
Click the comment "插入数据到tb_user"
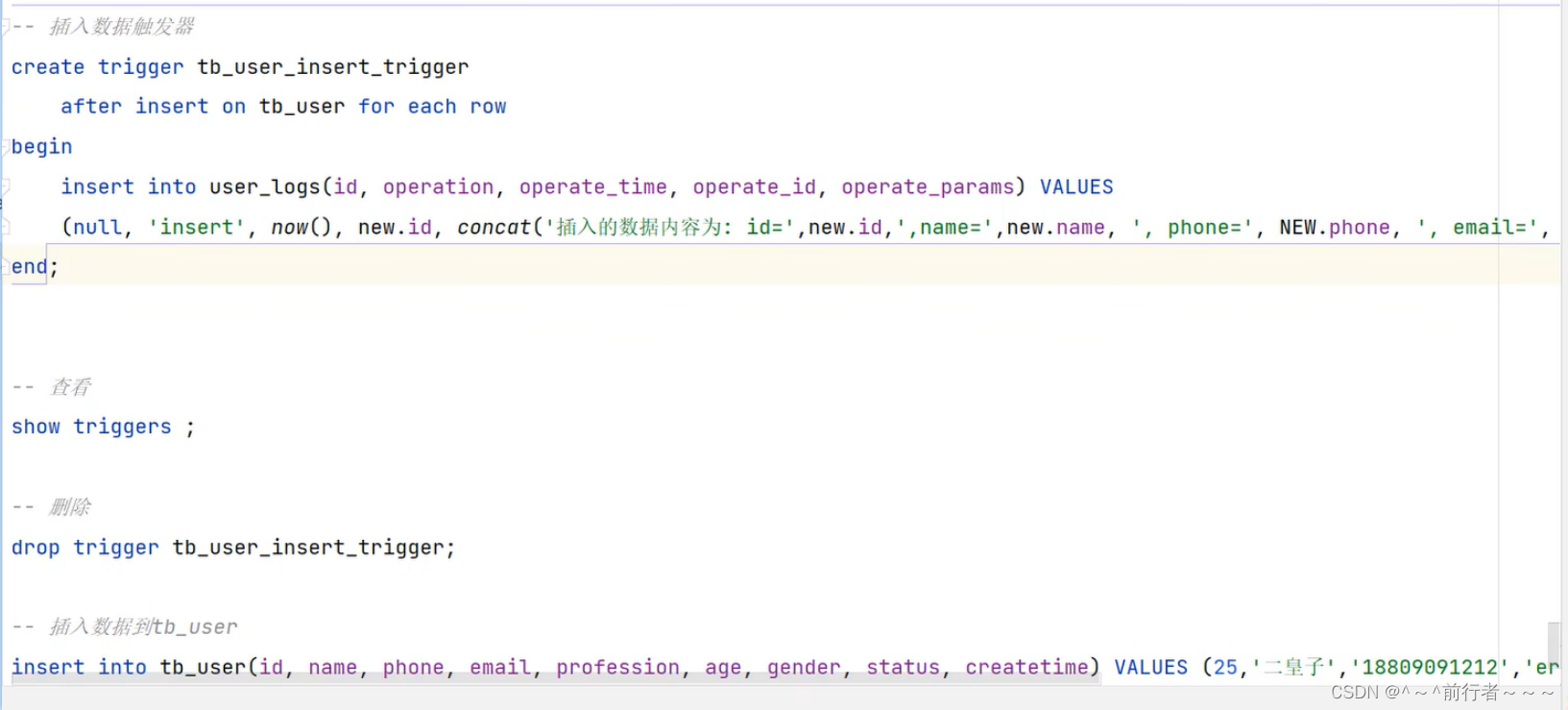(x=143, y=627)
